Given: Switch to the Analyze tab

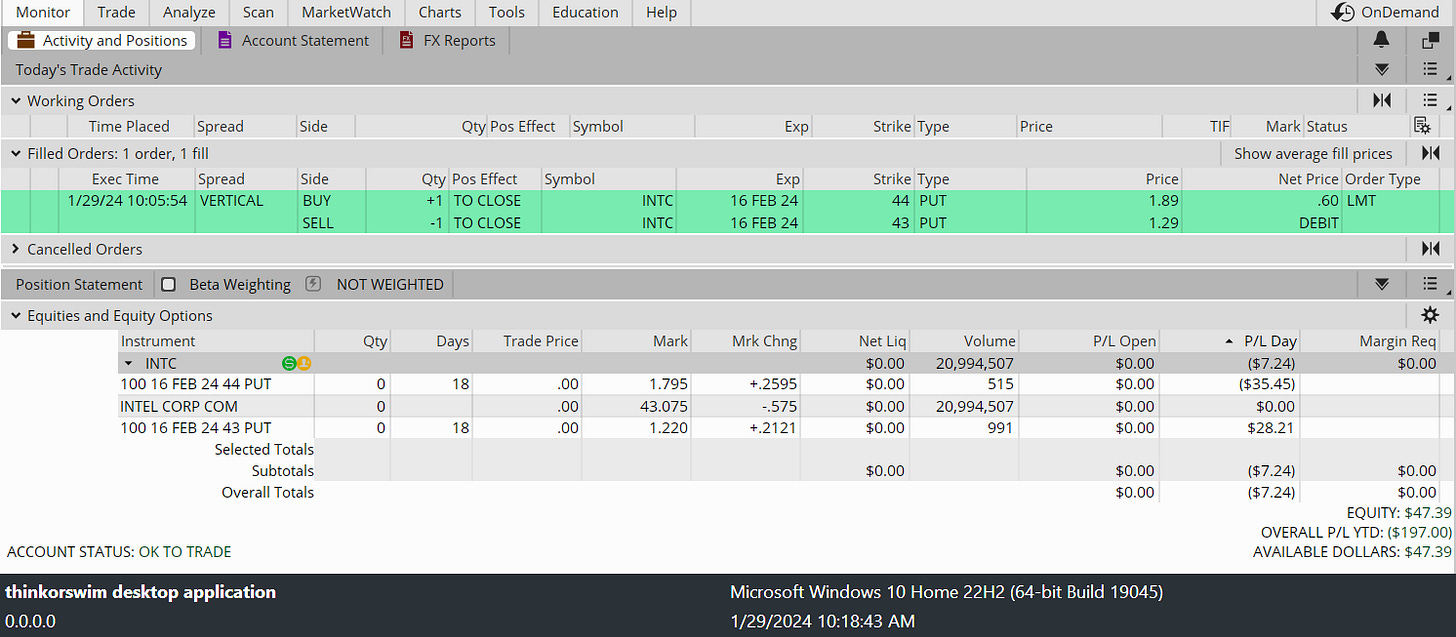Looking at the screenshot, I should click(189, 13).
